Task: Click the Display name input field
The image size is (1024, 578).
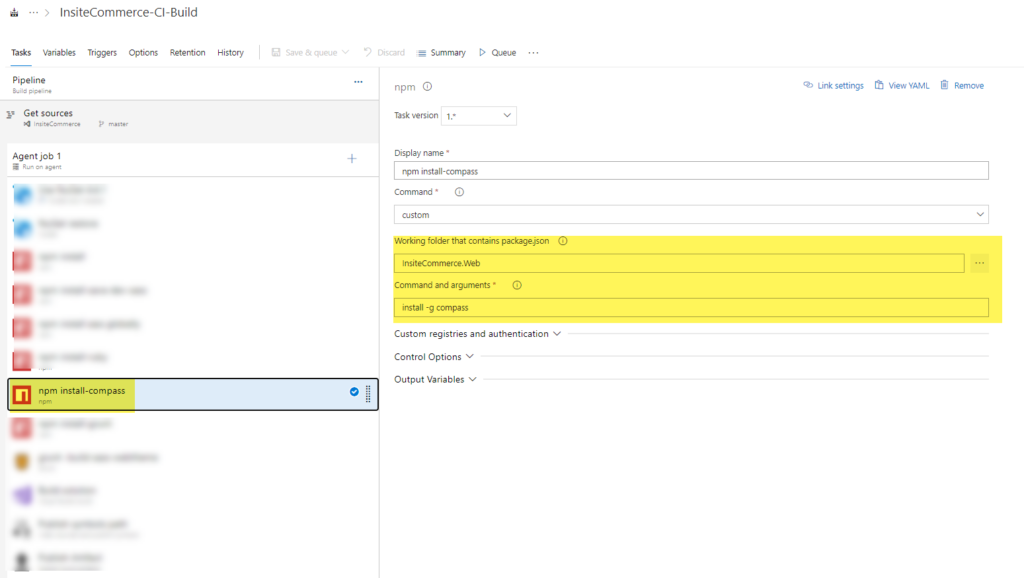Action: pos(691,171)
